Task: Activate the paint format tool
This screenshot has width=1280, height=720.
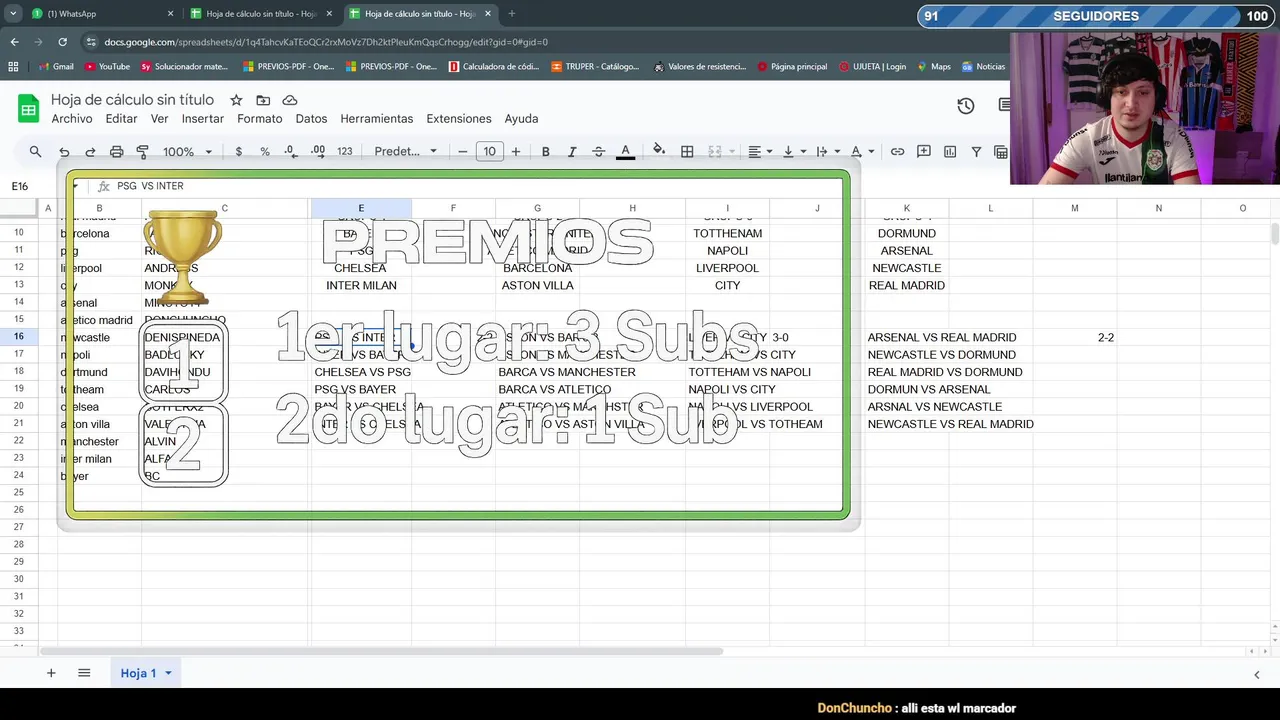Action: 142,151
